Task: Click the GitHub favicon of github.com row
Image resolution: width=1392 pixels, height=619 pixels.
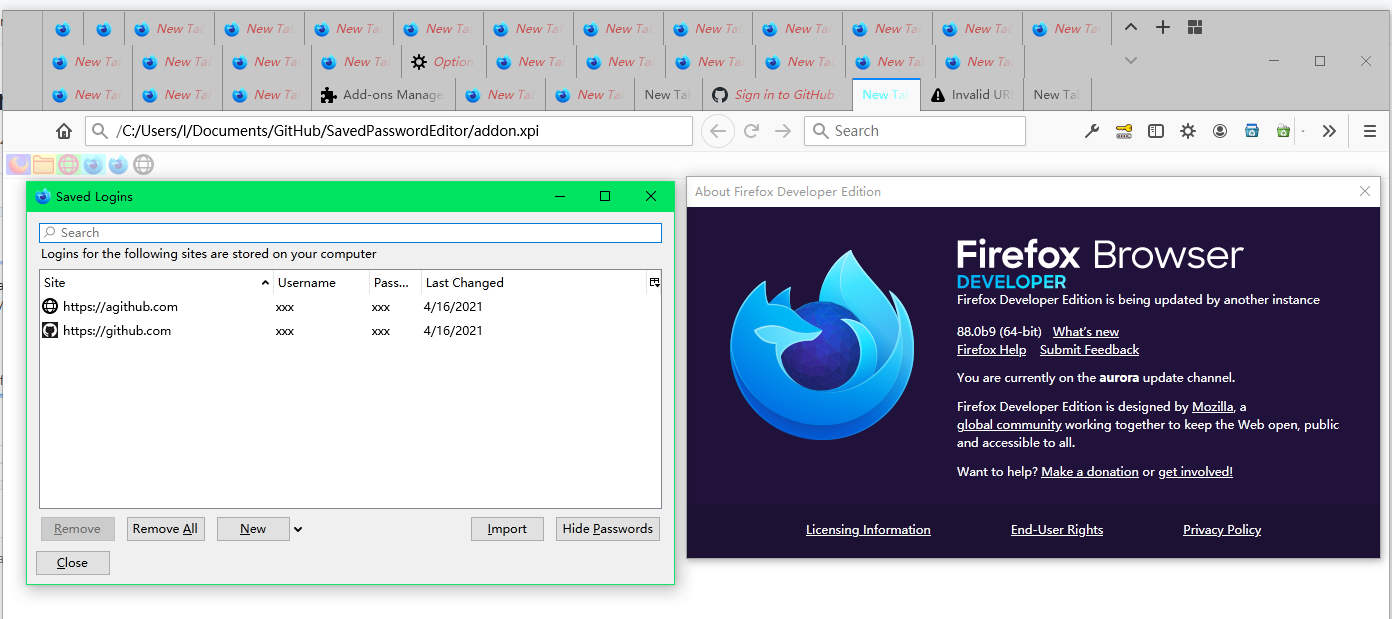Action: tap(50, 331)
